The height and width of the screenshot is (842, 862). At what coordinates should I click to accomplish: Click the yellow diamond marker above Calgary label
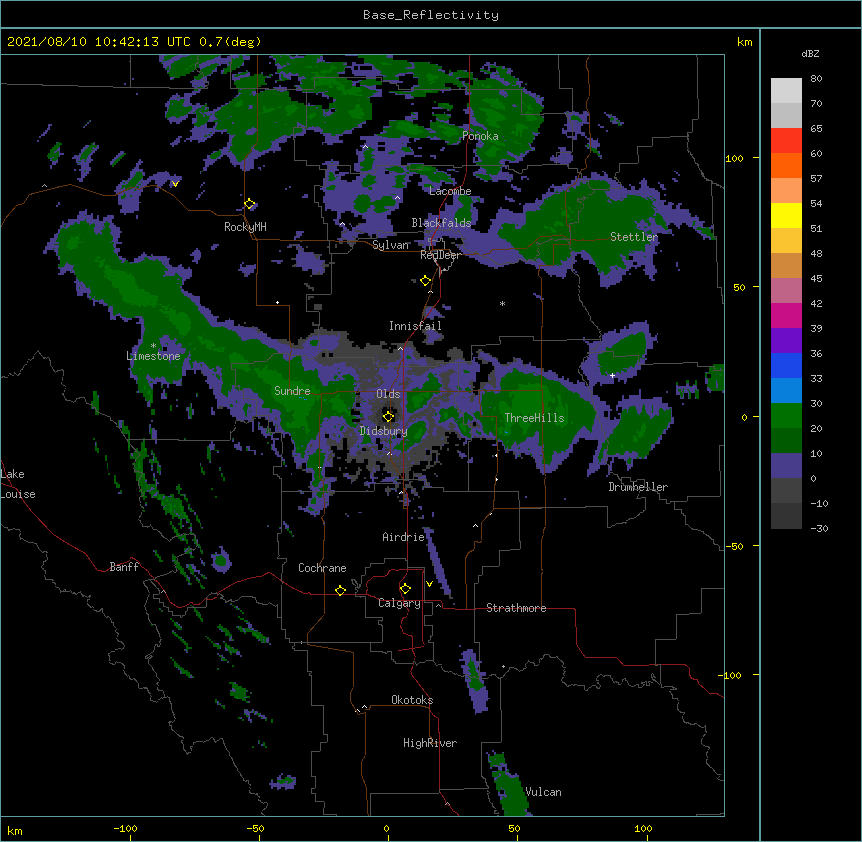click(405, 589)
